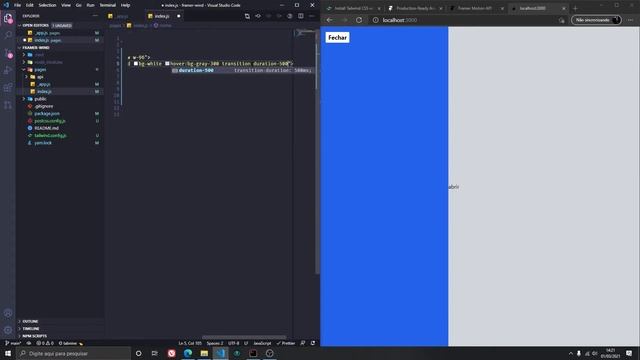Open File Explorer from the taskbar
The width and height of the screenshot is (640, 360).
tap(204, 353)
